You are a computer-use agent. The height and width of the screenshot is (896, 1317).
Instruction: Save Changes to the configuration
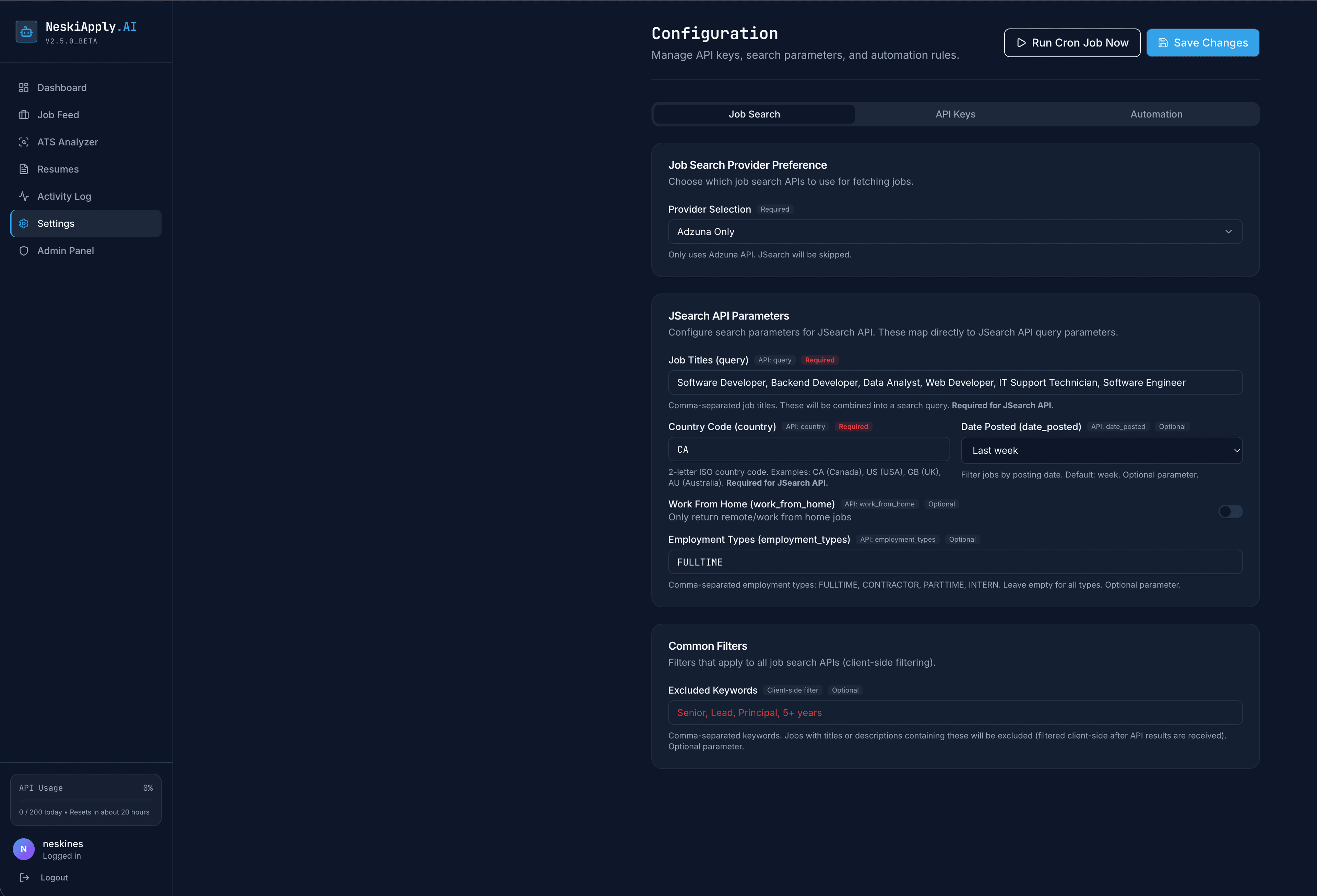click(x=1202, y=43)
